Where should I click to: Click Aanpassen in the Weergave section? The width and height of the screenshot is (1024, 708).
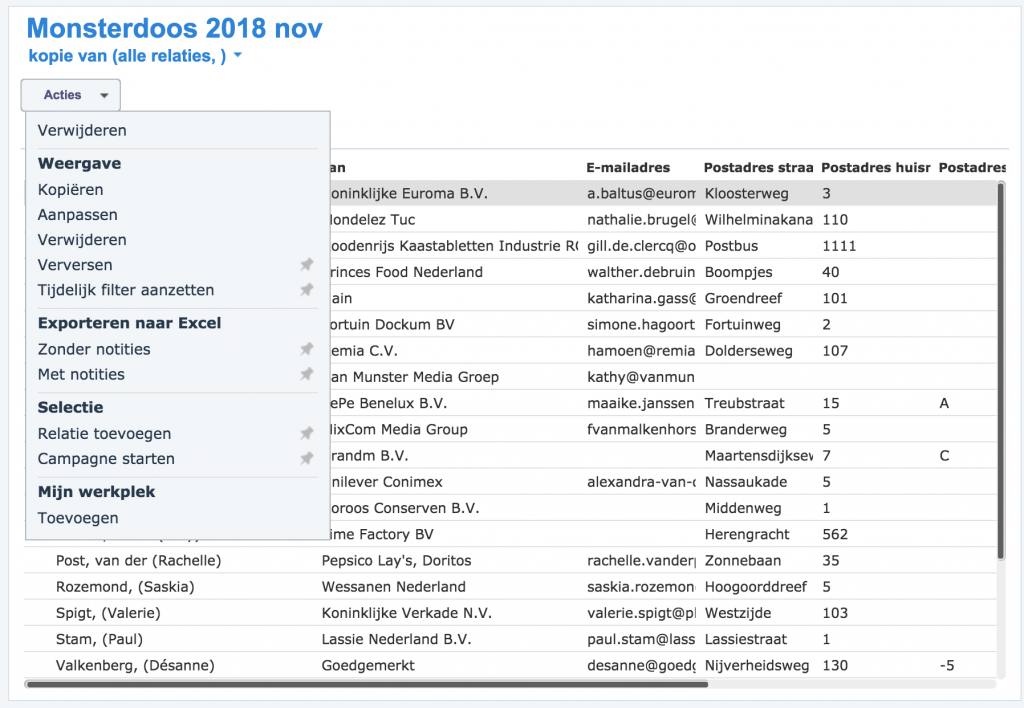tap(77, 215)
